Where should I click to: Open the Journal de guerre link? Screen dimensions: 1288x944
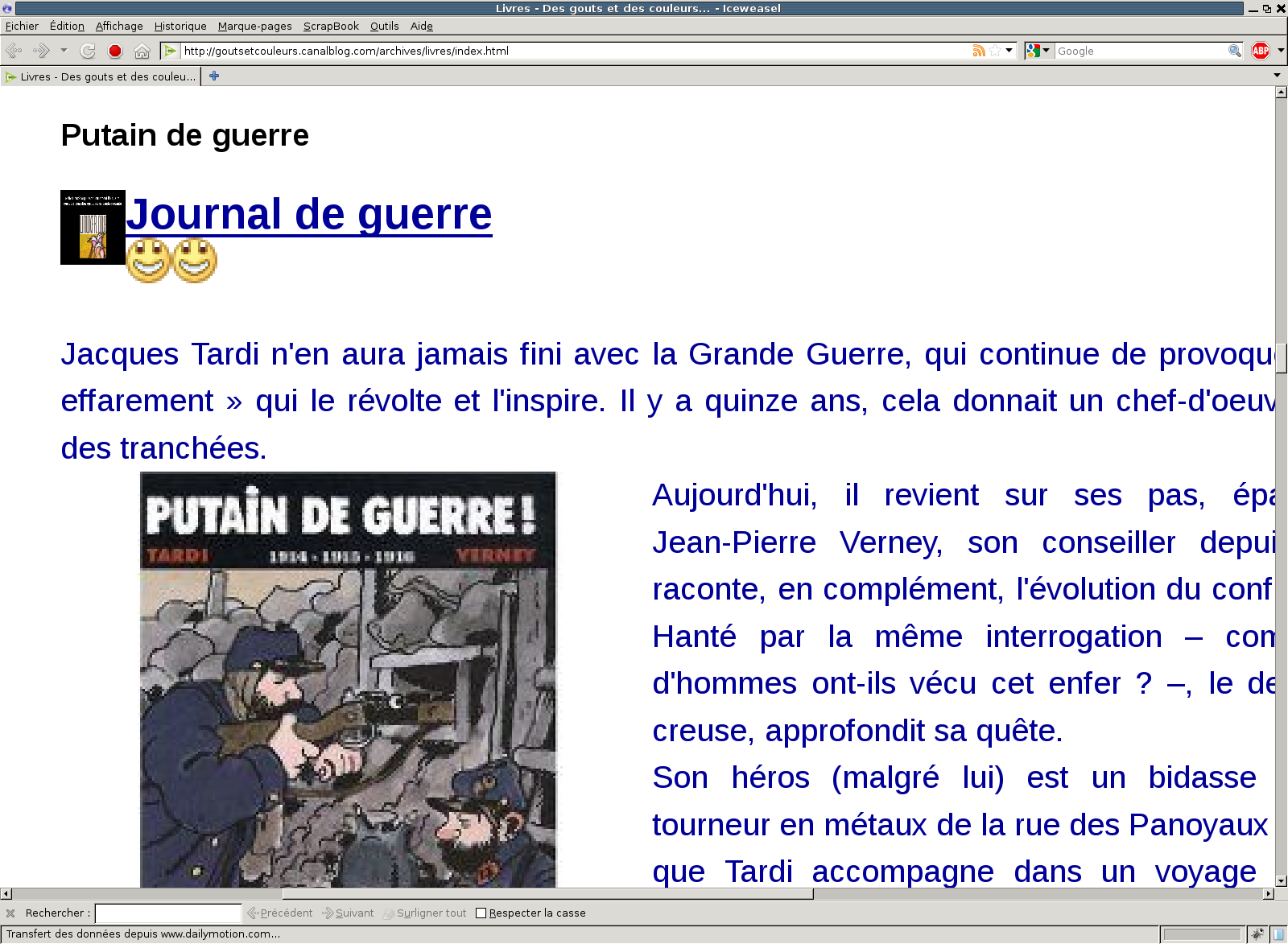308,214
